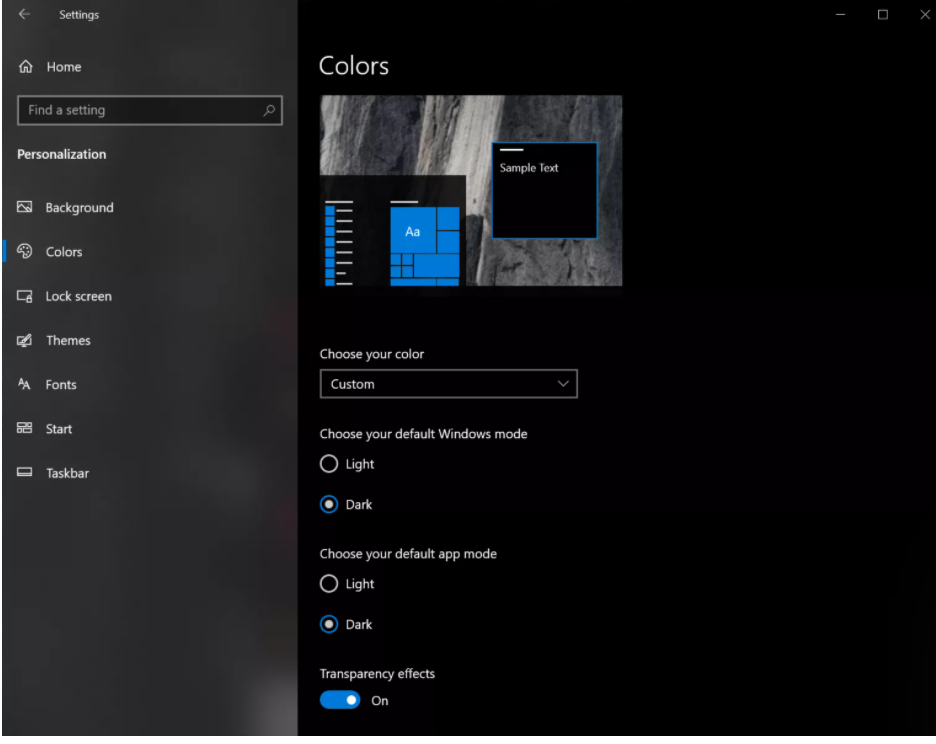Select Light for default Windows mode
This screenshot has height=744, width=936.
tap(329, 464)
